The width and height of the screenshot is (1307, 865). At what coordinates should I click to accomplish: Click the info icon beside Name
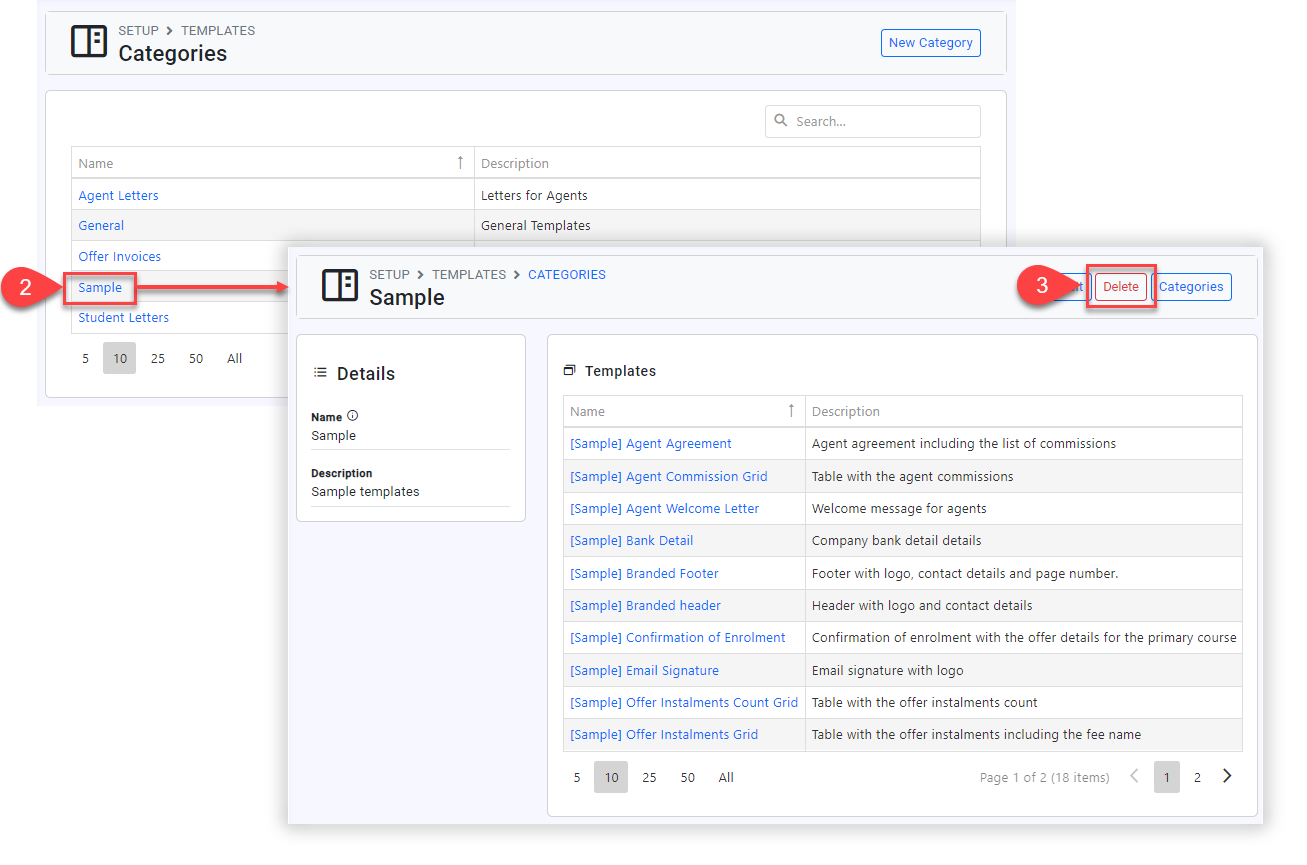352,416
